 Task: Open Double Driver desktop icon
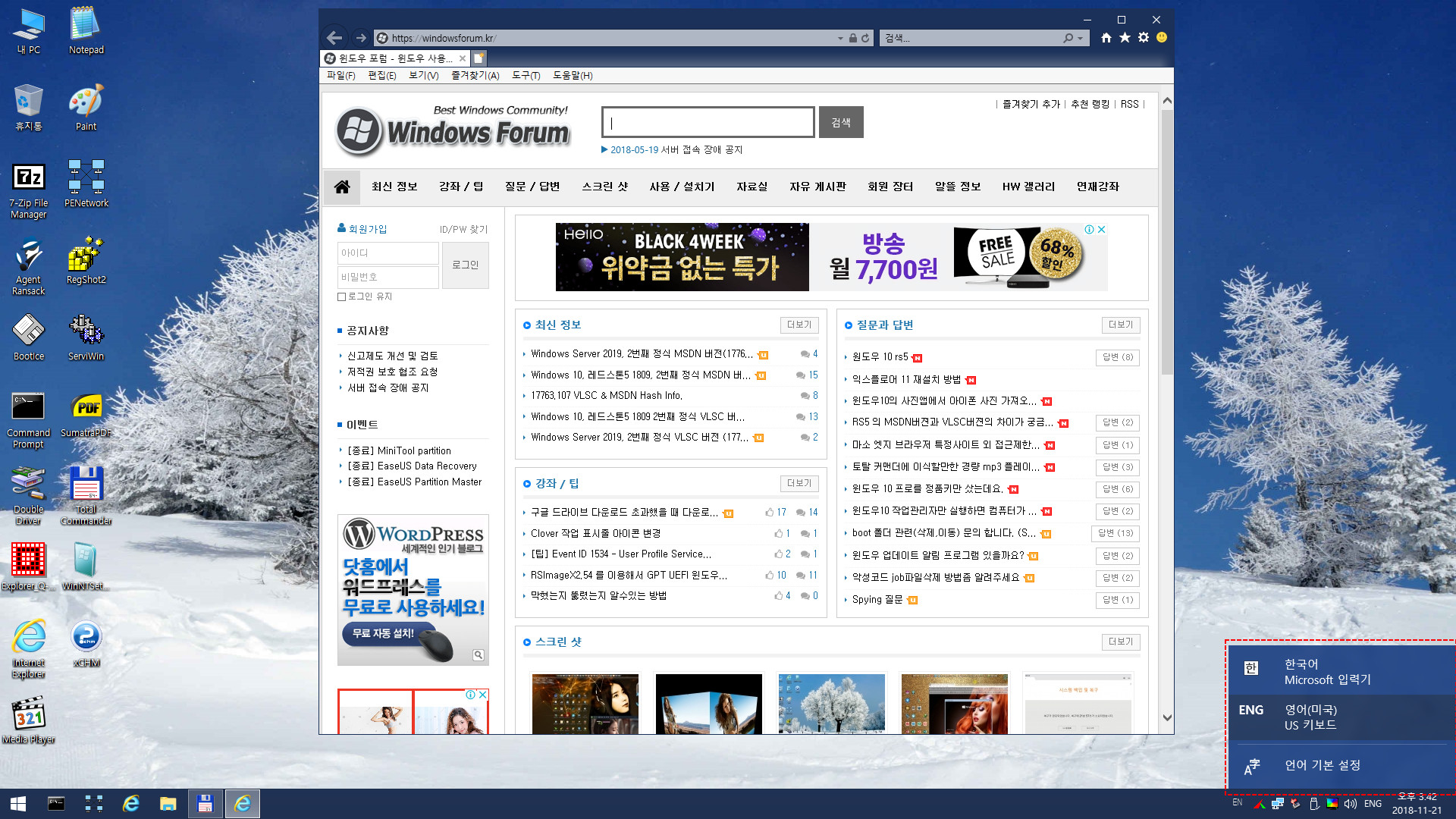pos(29,496)
